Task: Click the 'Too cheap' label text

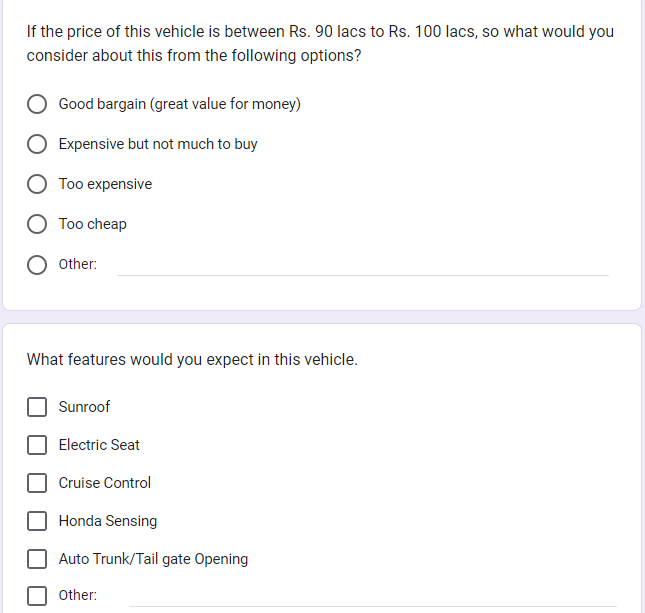Action: [x=93, y=224]
